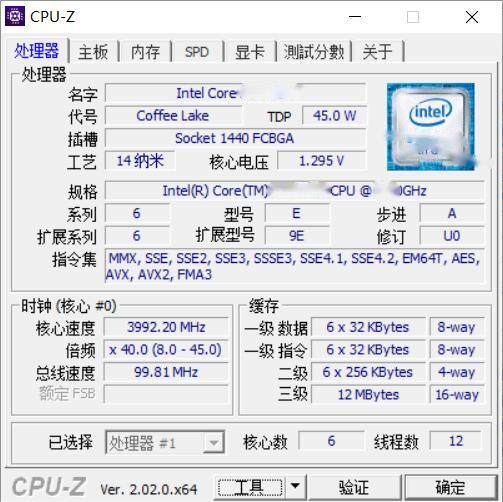Open the SPD tab

pos(197,52)
